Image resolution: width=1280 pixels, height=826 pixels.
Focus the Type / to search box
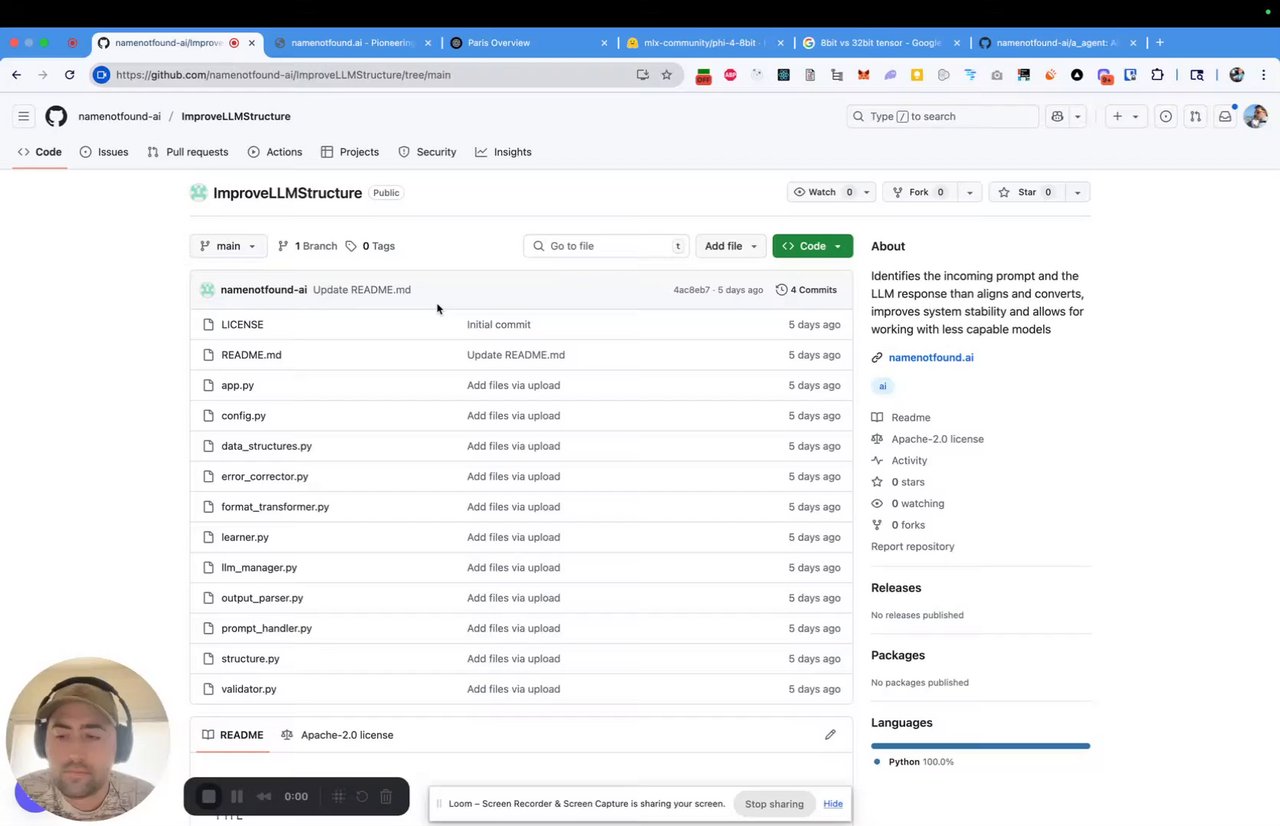click(x=943, y=116)
